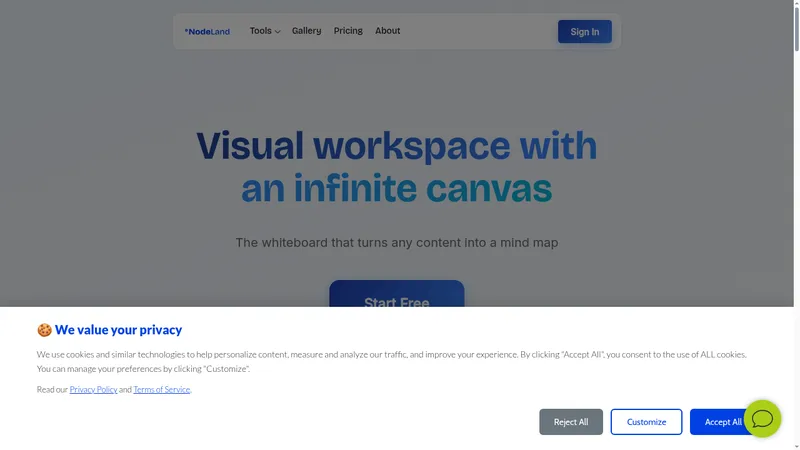Click the vertical scrollbar thumb

796,28
